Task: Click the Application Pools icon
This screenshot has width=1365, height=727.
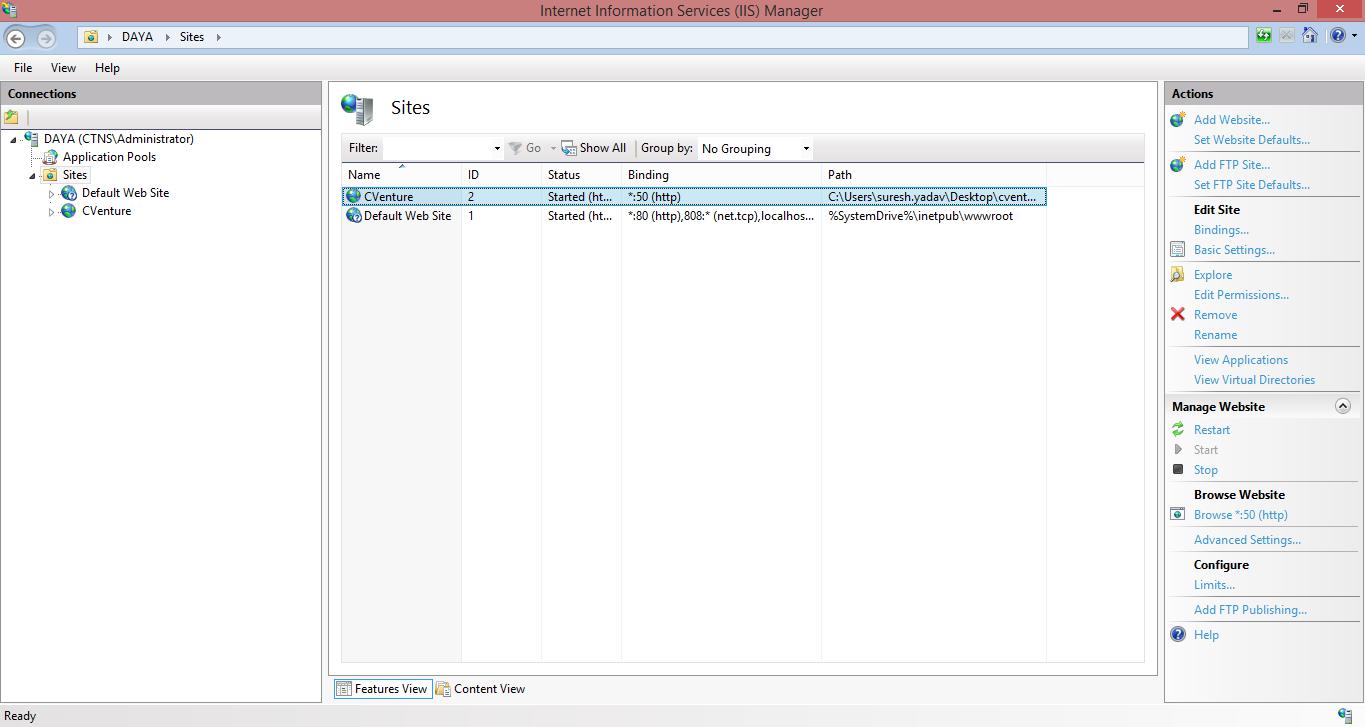Action: tap(50, 157)
